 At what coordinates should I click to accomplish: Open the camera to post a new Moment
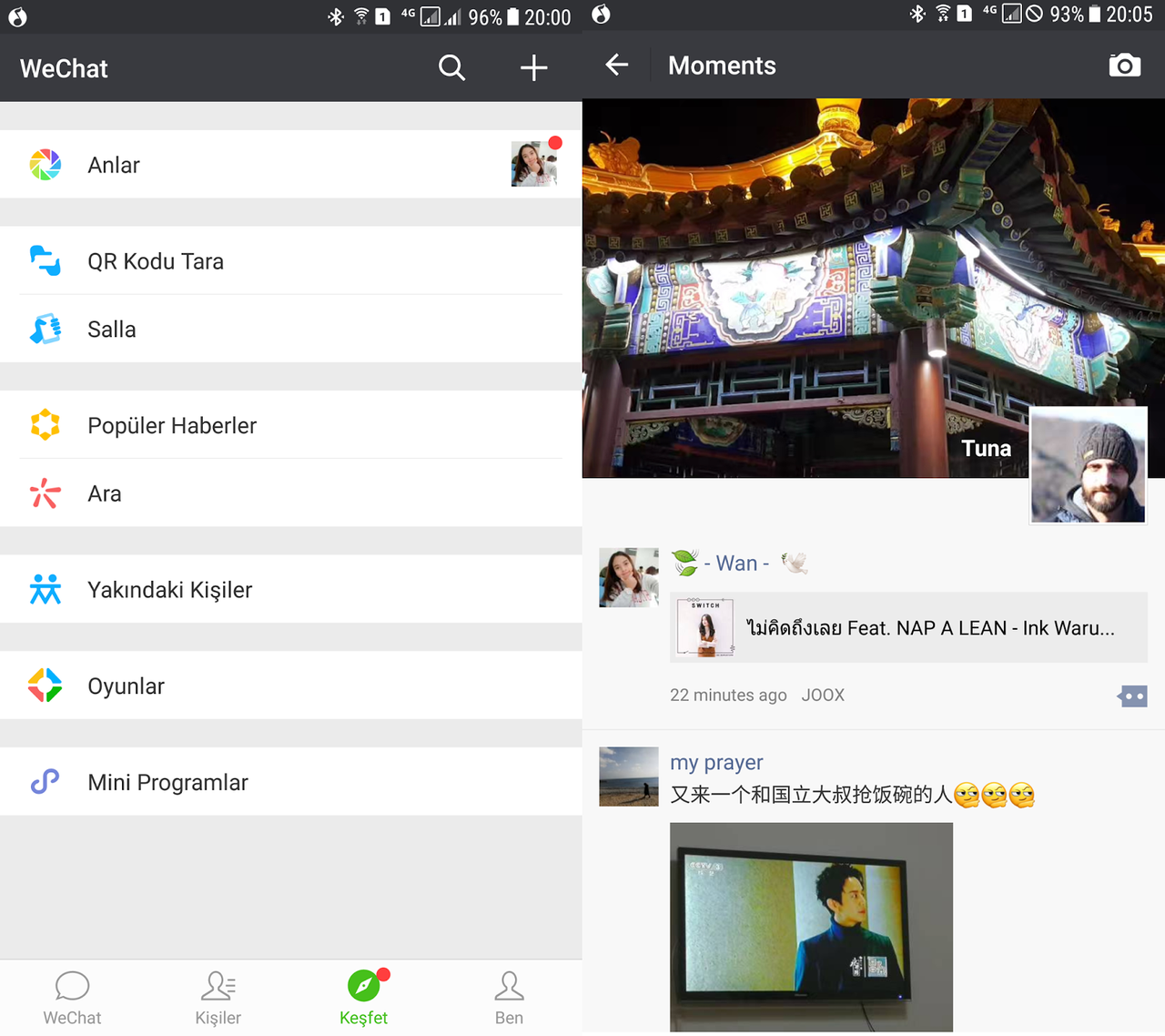point(1125,66)
